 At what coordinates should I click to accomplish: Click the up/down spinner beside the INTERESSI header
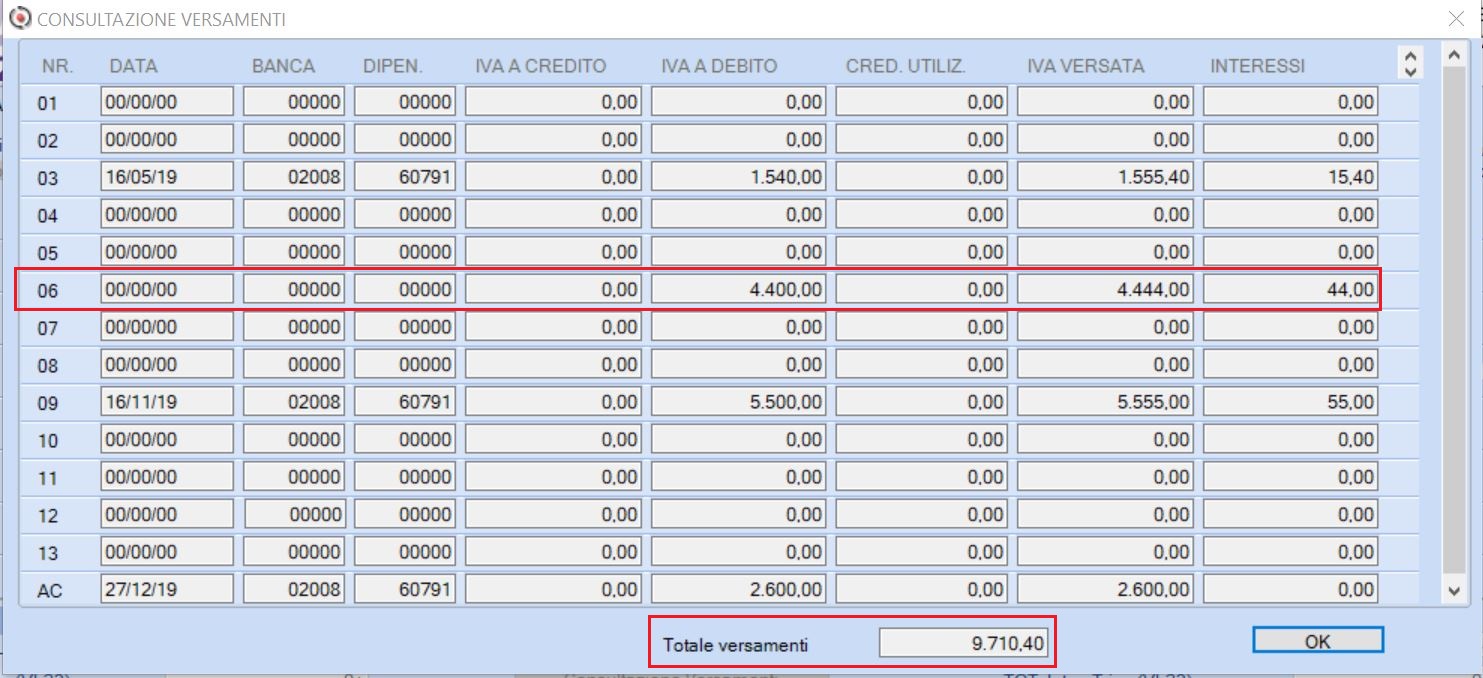tap(1411, 65)
